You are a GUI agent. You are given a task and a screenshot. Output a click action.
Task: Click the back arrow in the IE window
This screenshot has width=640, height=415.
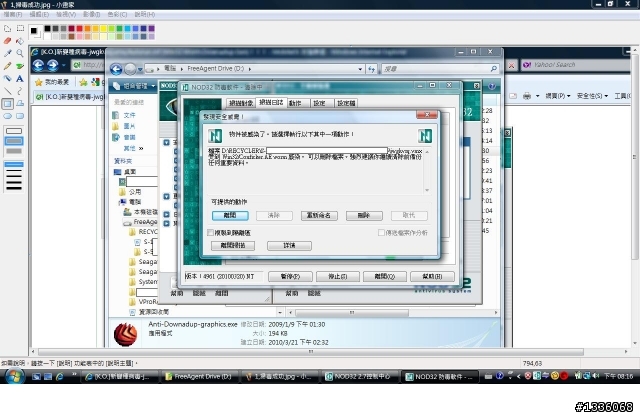click(x=38, y=65)
